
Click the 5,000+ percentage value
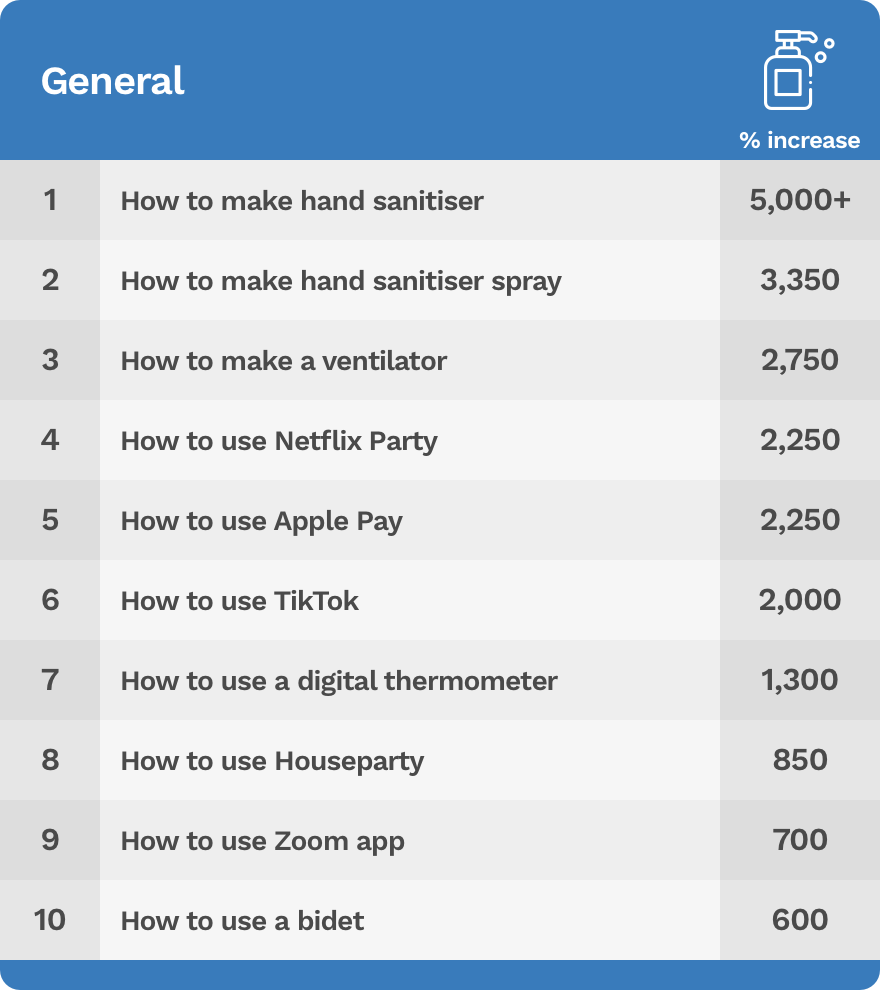800,201
